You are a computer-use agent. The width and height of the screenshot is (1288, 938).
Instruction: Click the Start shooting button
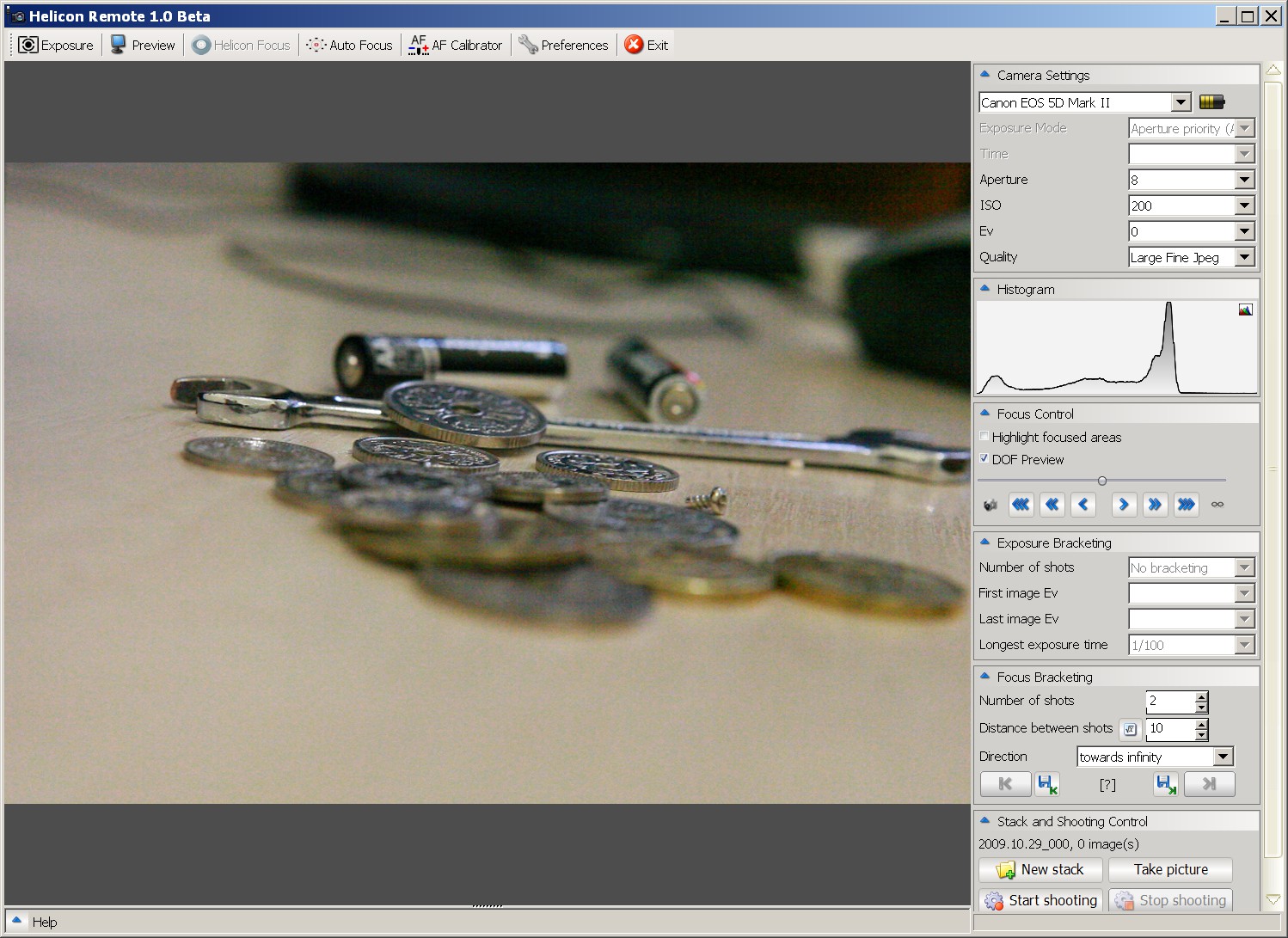tap(1041, 900)
